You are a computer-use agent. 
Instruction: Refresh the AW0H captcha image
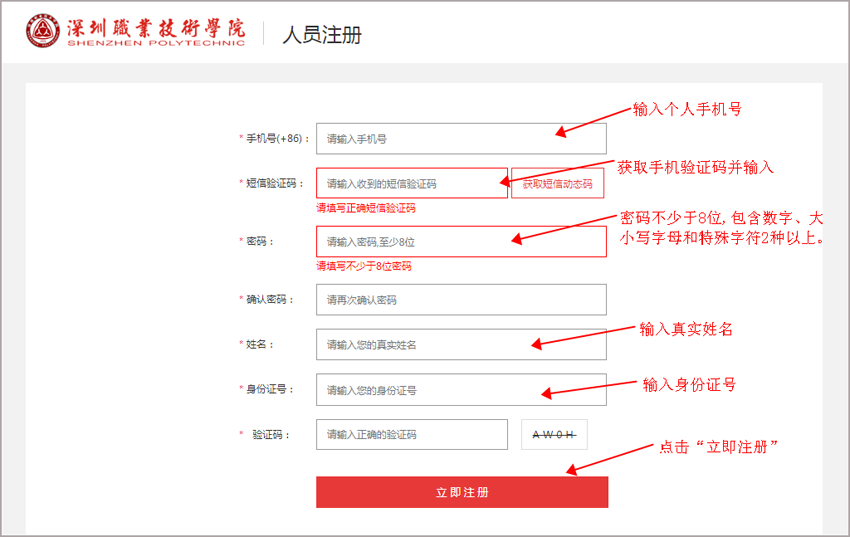[x=554, y=435]
